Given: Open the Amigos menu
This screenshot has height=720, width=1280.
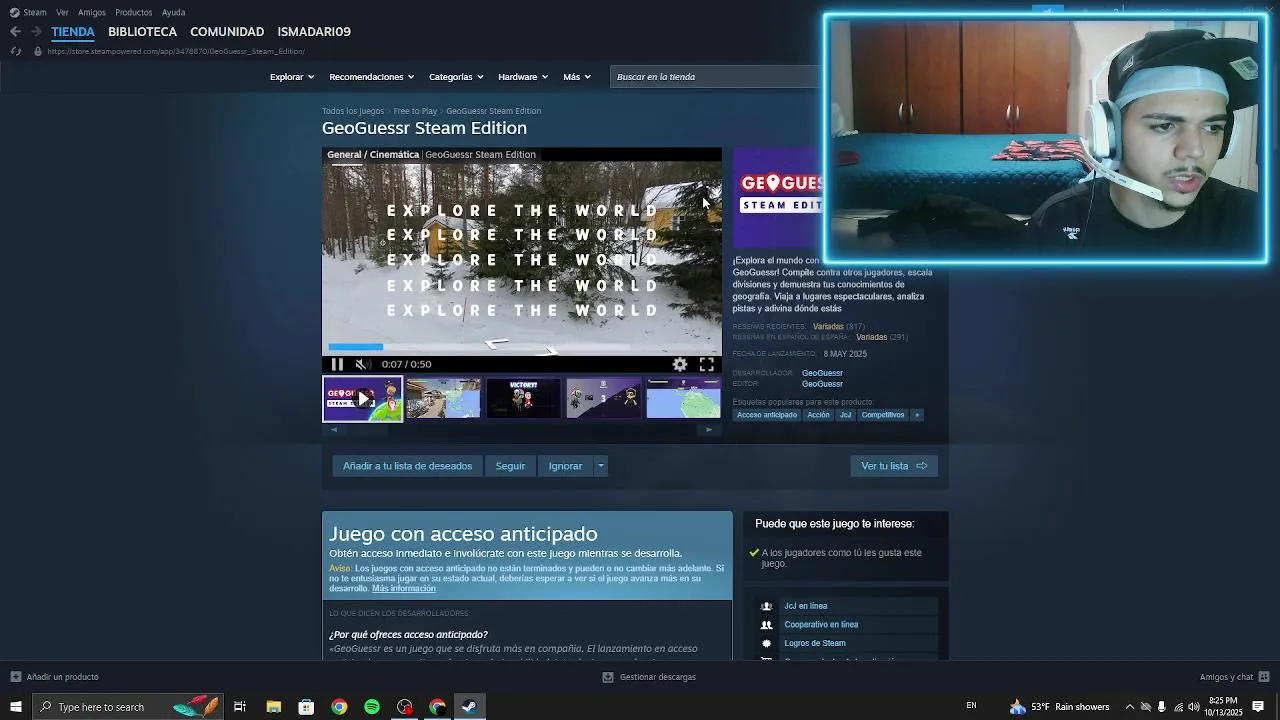Looking at the screenshot, I should tap(92, 12).
